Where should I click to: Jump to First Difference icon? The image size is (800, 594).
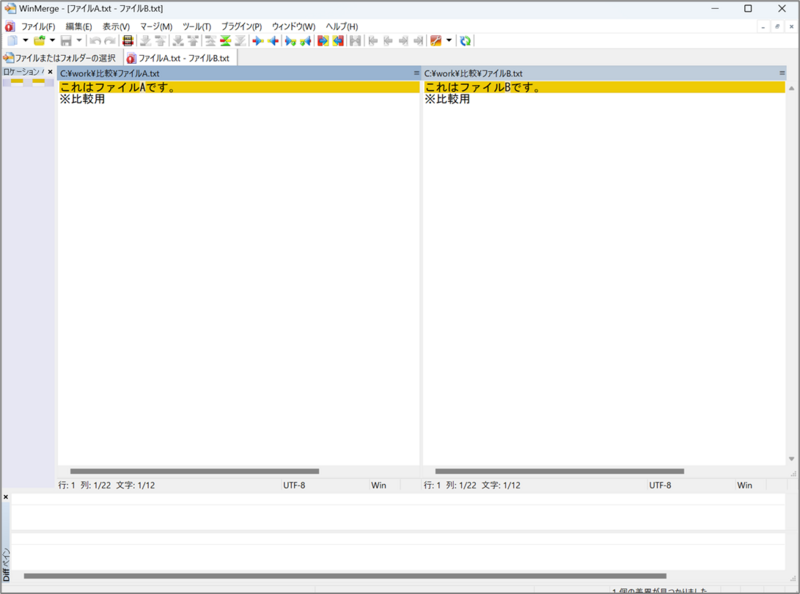pyautogui.click(x=210, y=41)
